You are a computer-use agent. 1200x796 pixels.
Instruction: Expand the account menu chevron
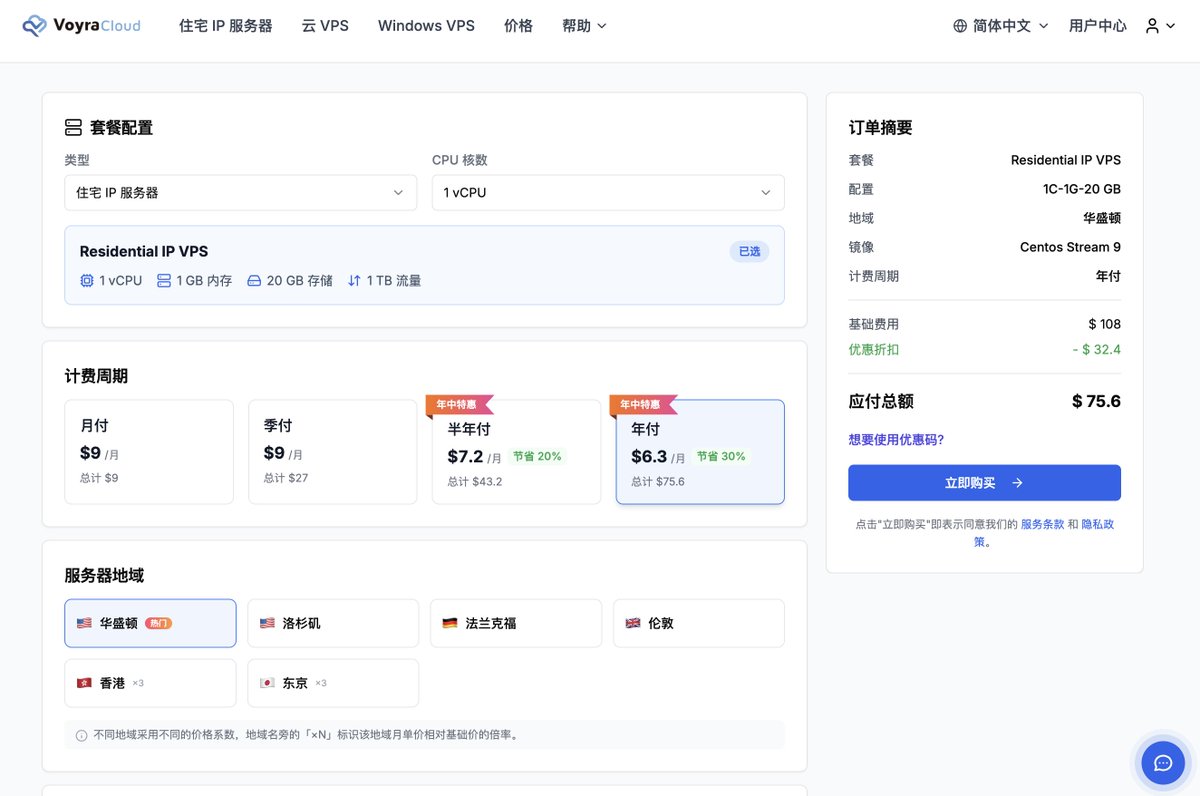[1171, 26]
